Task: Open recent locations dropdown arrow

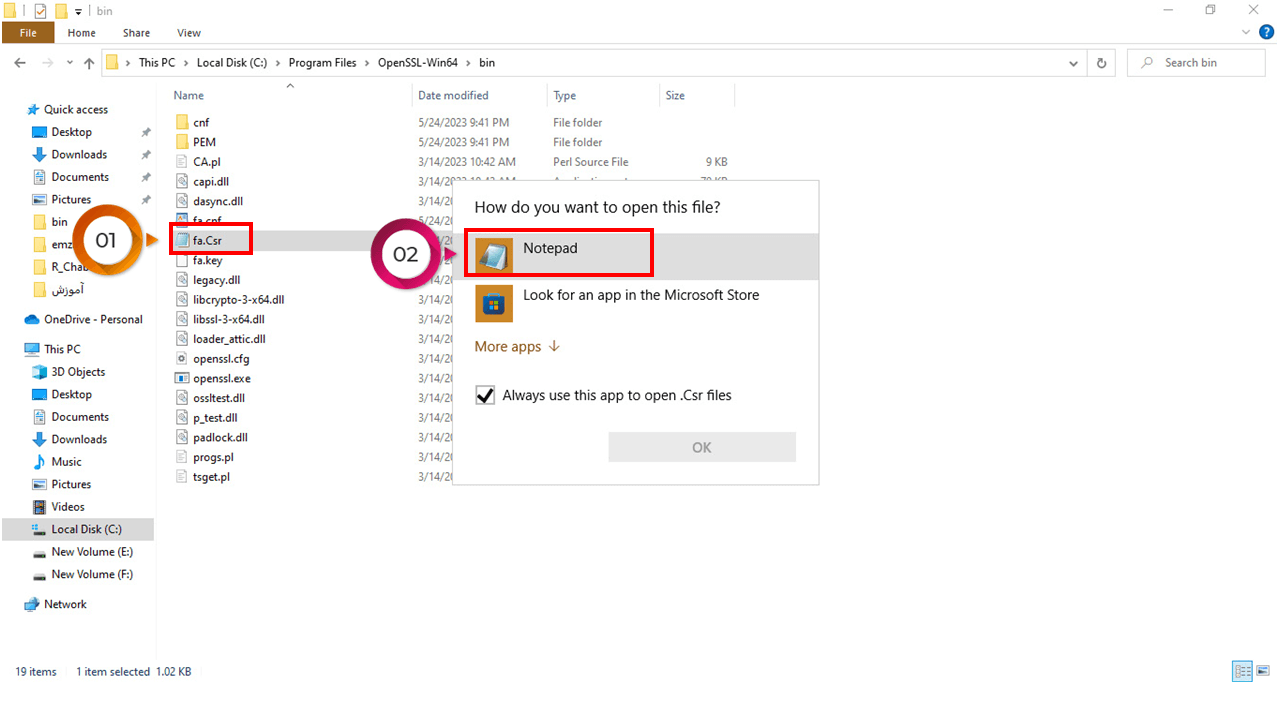Action: coord(69,63)
